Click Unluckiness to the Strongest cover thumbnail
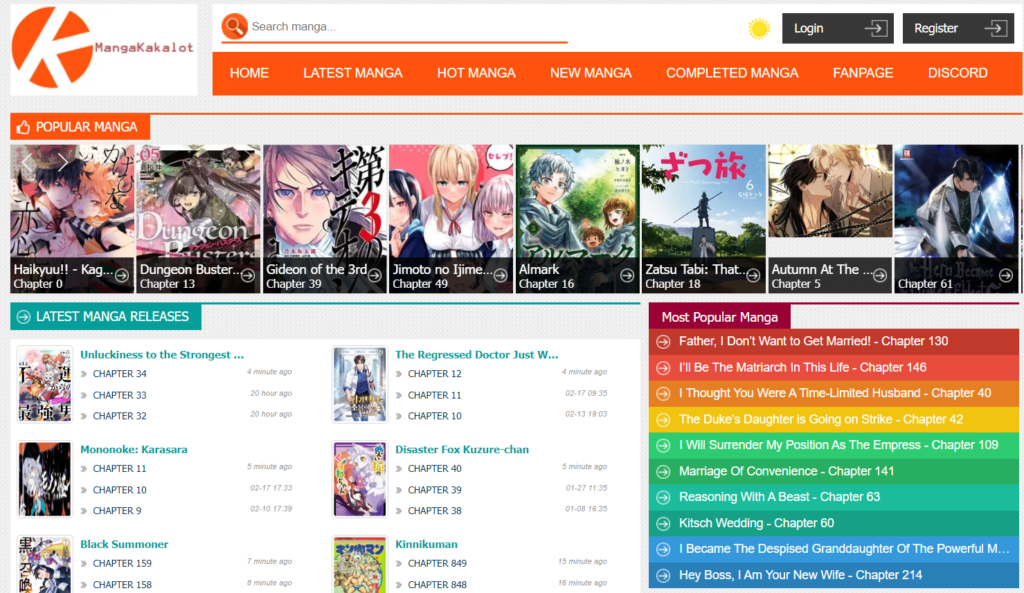The image size is (1024, 593). coord(44,385)
